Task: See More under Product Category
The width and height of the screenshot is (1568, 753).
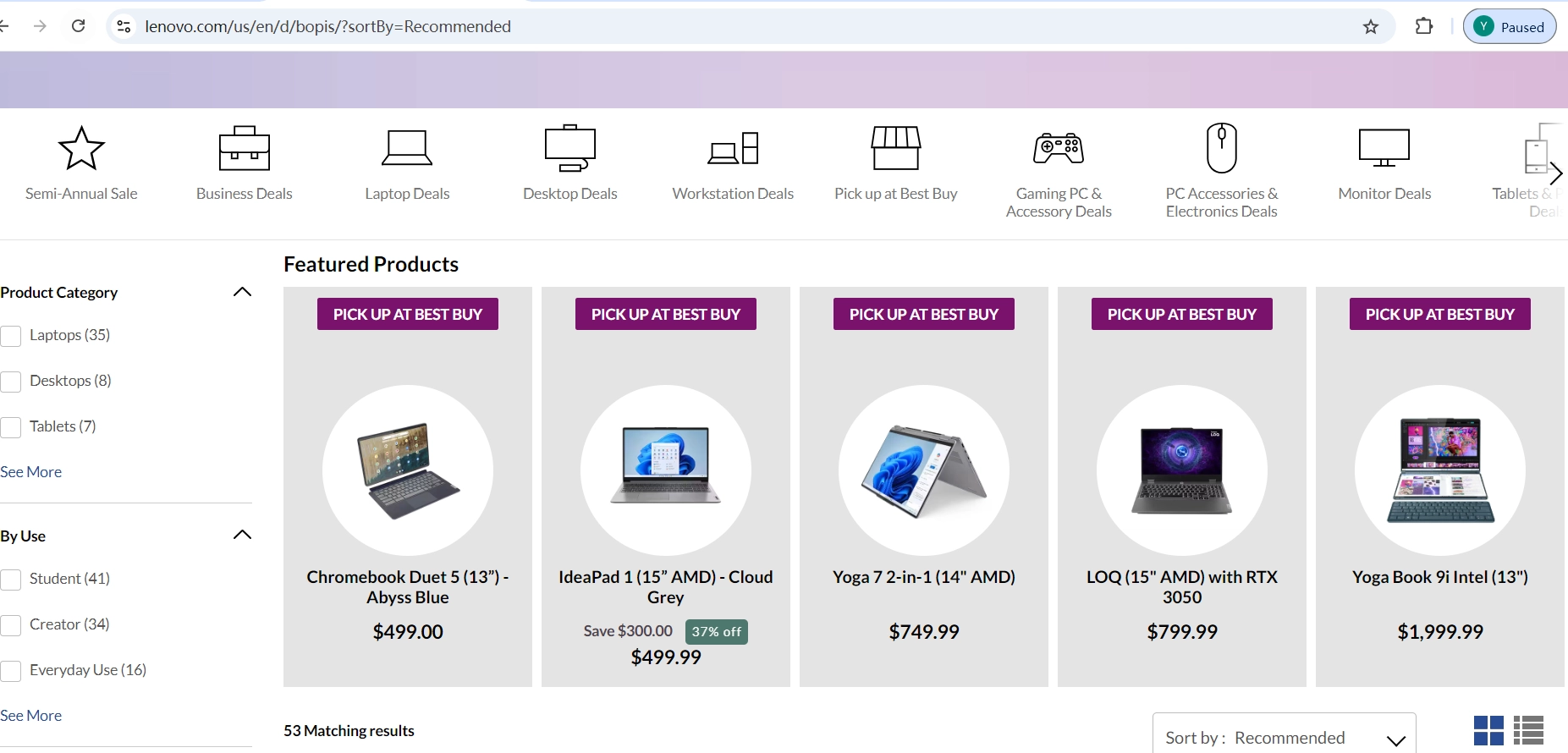Action: point(31,471)
